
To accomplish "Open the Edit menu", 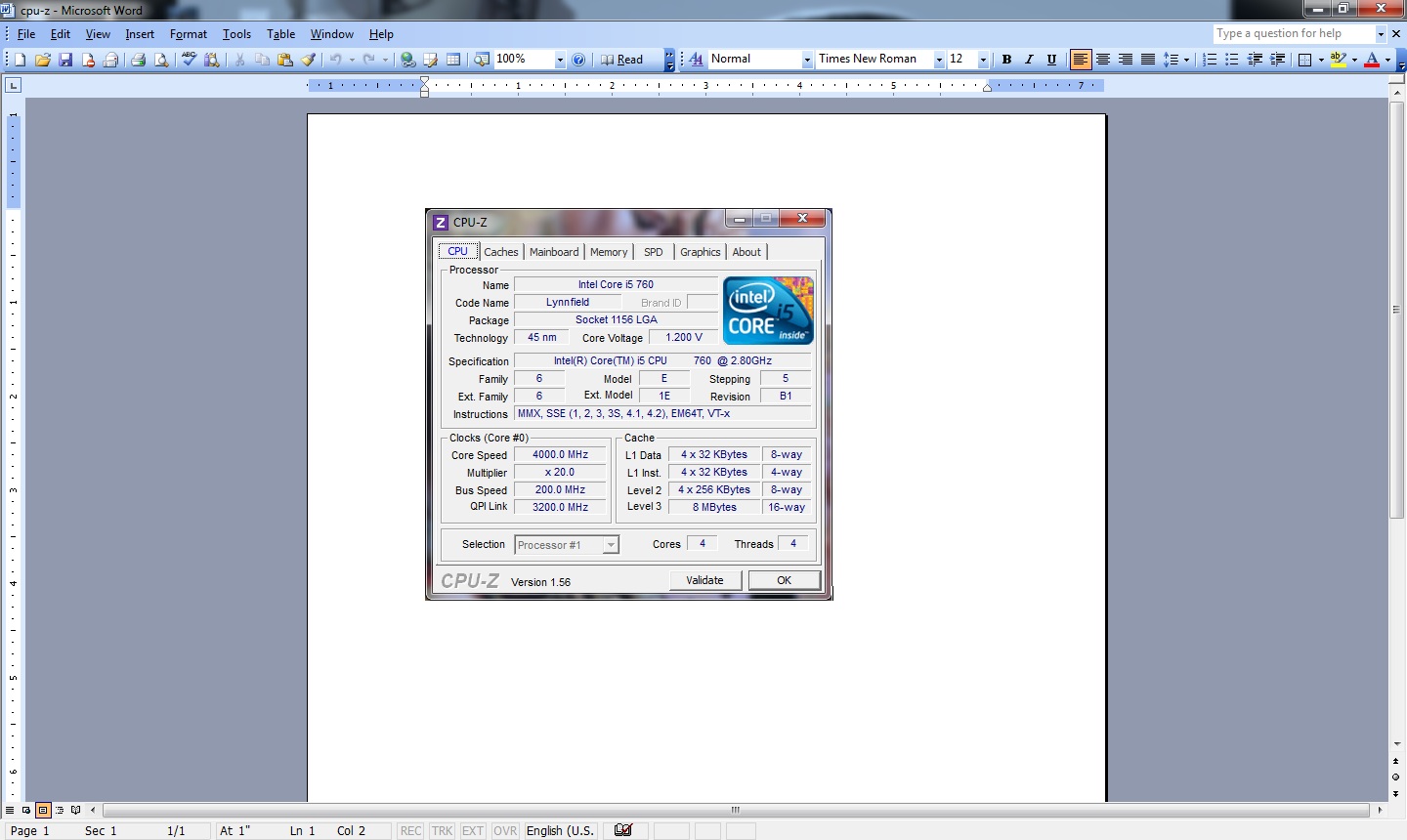I will tap(61, 34).
